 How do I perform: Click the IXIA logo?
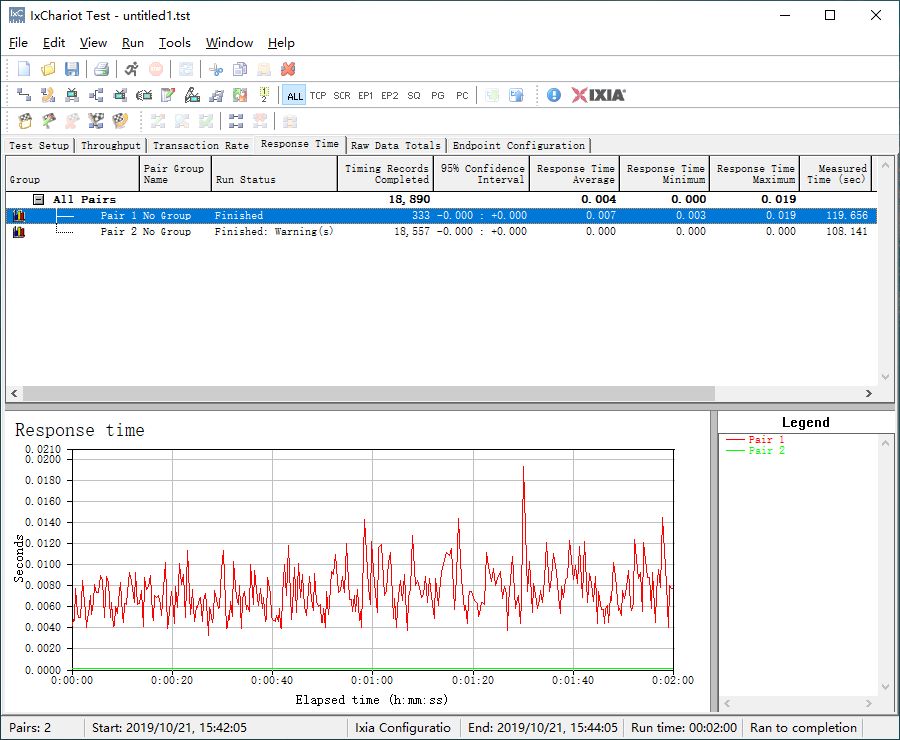tap(598, 95)
